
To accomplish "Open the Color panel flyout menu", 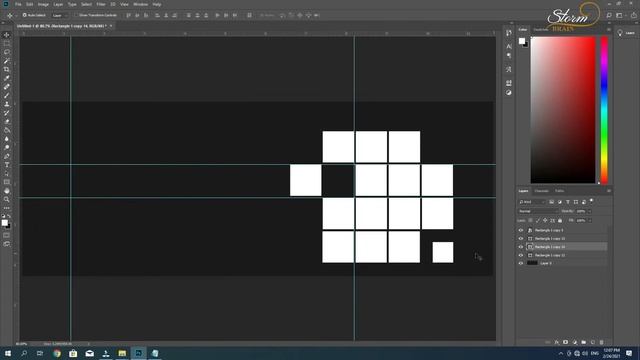I will click(x=609, y=29).
